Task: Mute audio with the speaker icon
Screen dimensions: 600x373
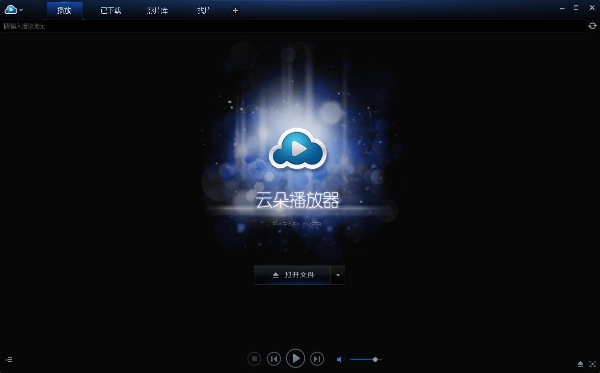Action: [339, 359]
